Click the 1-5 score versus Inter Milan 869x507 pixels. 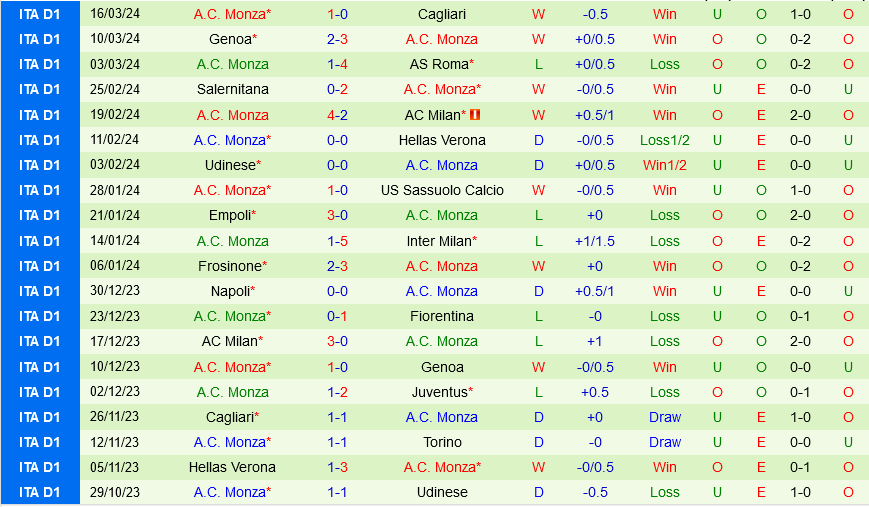pos(337,241)
